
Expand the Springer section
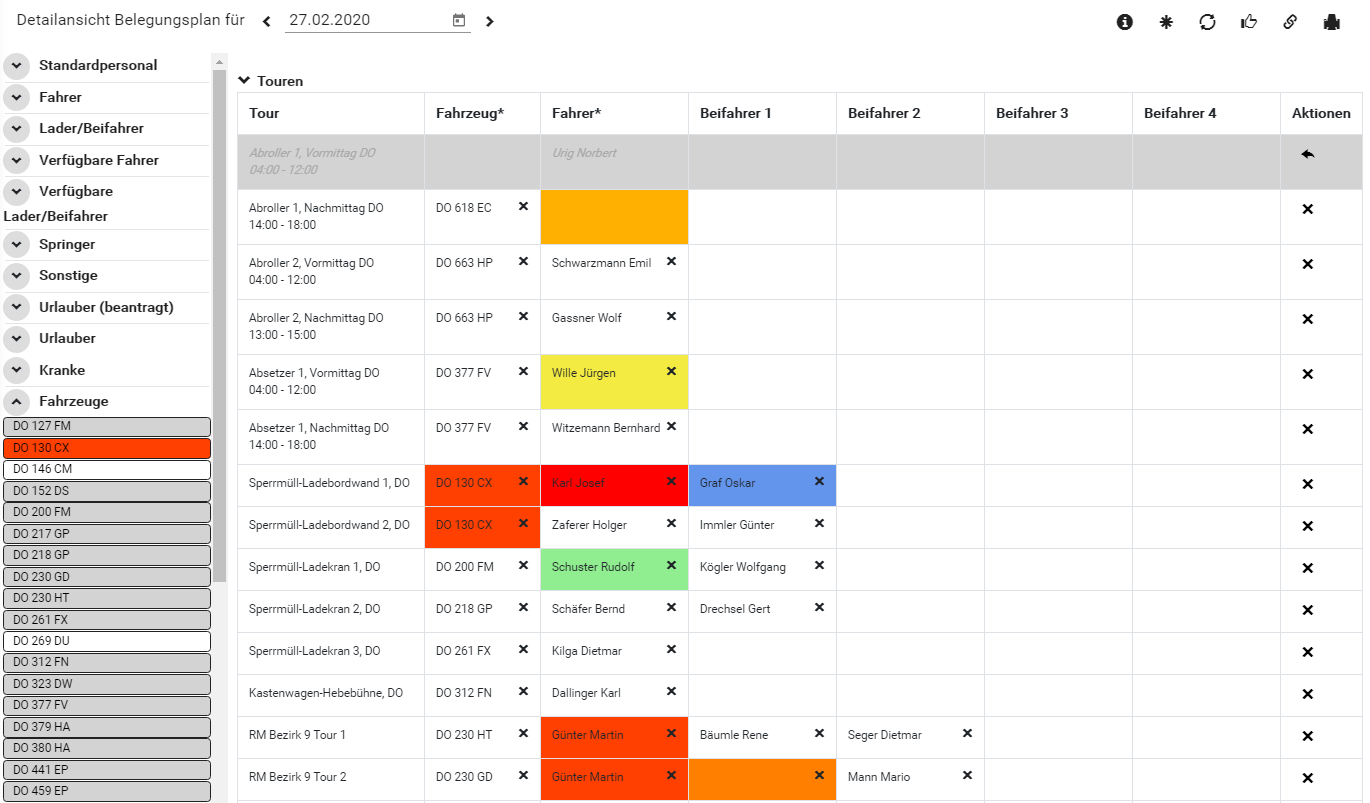[x=17, y=244]
